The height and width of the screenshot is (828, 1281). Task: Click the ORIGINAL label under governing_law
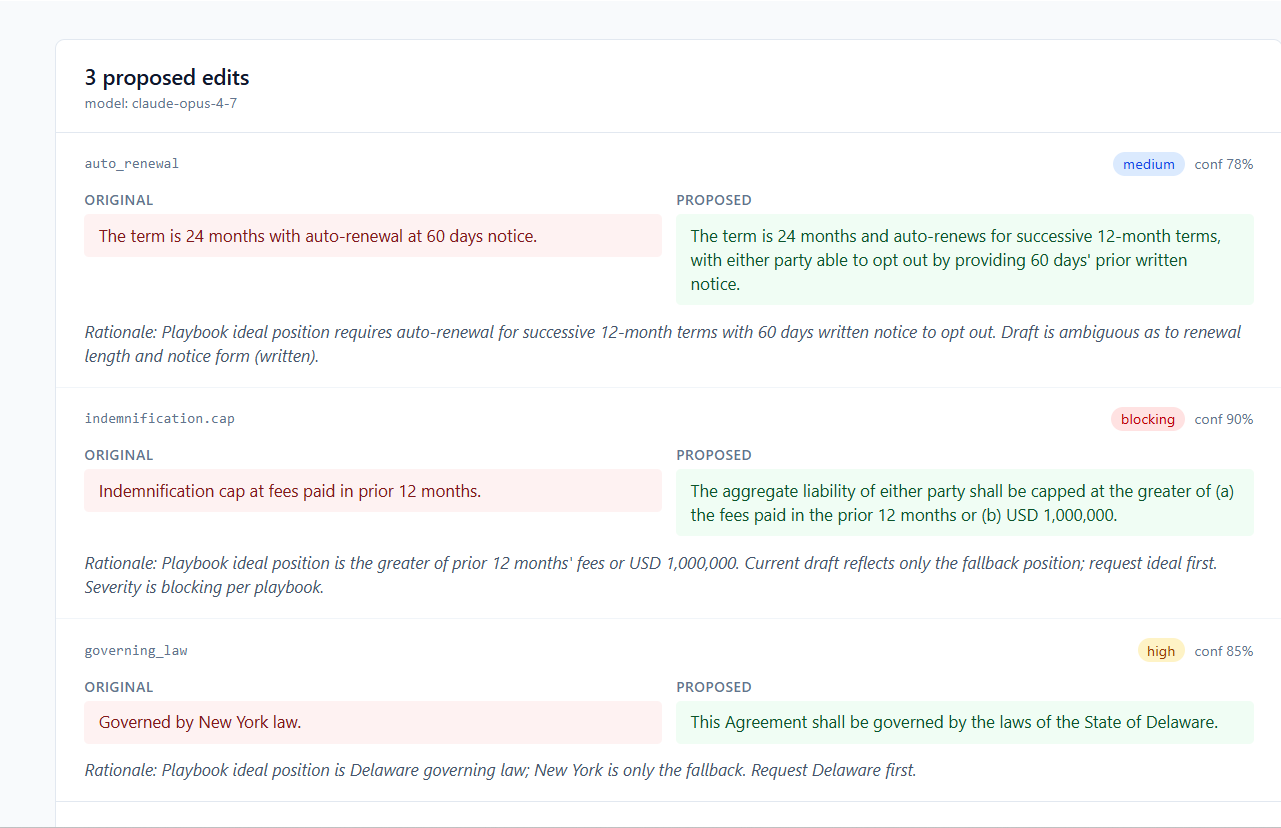(x=119, y=687)
